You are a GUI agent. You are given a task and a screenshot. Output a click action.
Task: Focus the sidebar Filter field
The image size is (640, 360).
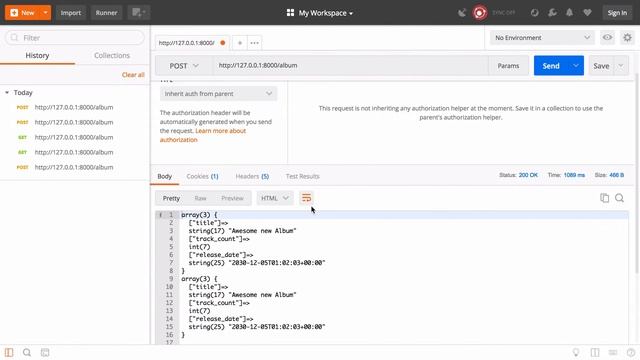point(75,38)
